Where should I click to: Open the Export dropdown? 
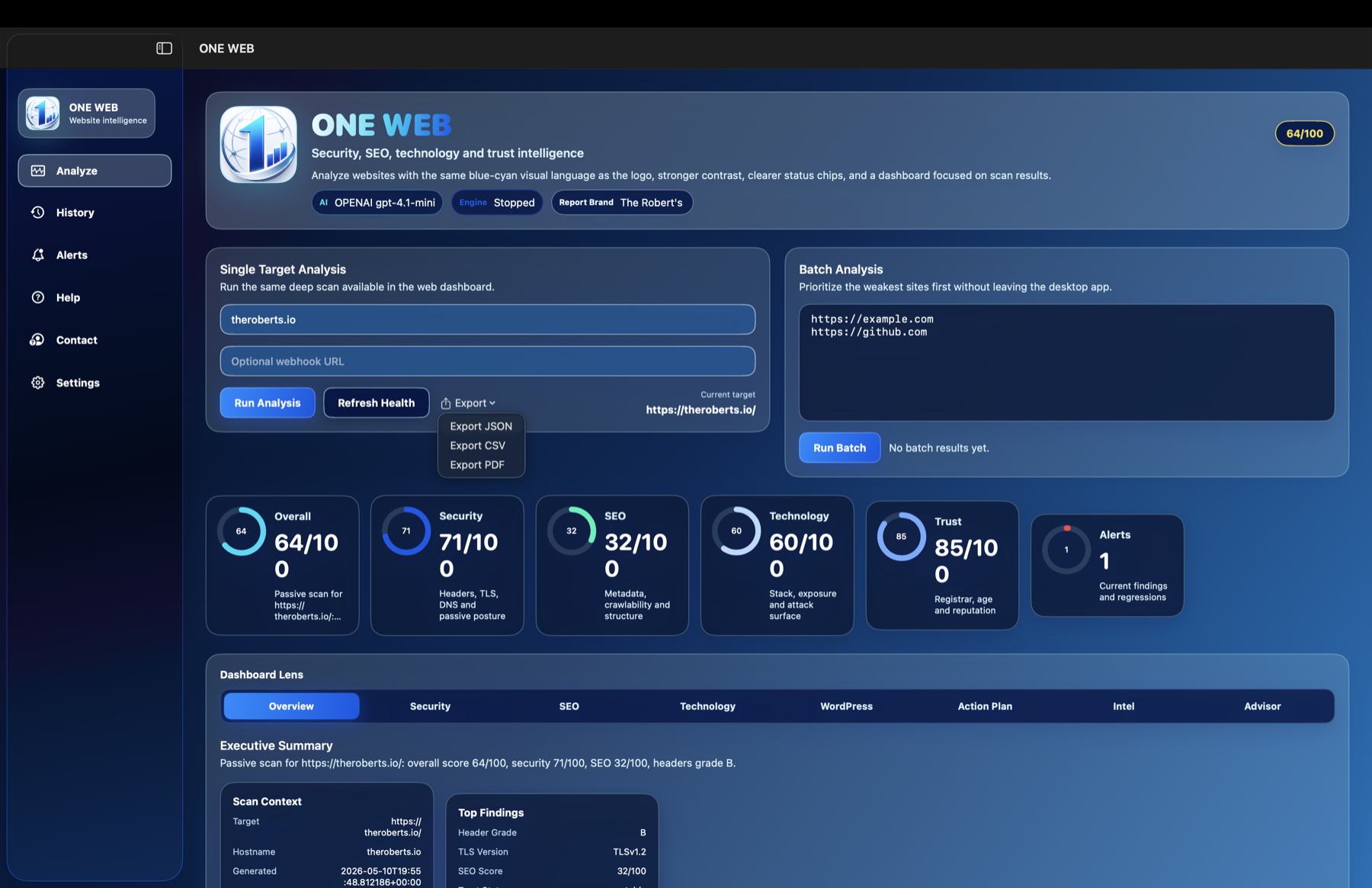pyautogui.click(x=468, y=402)
